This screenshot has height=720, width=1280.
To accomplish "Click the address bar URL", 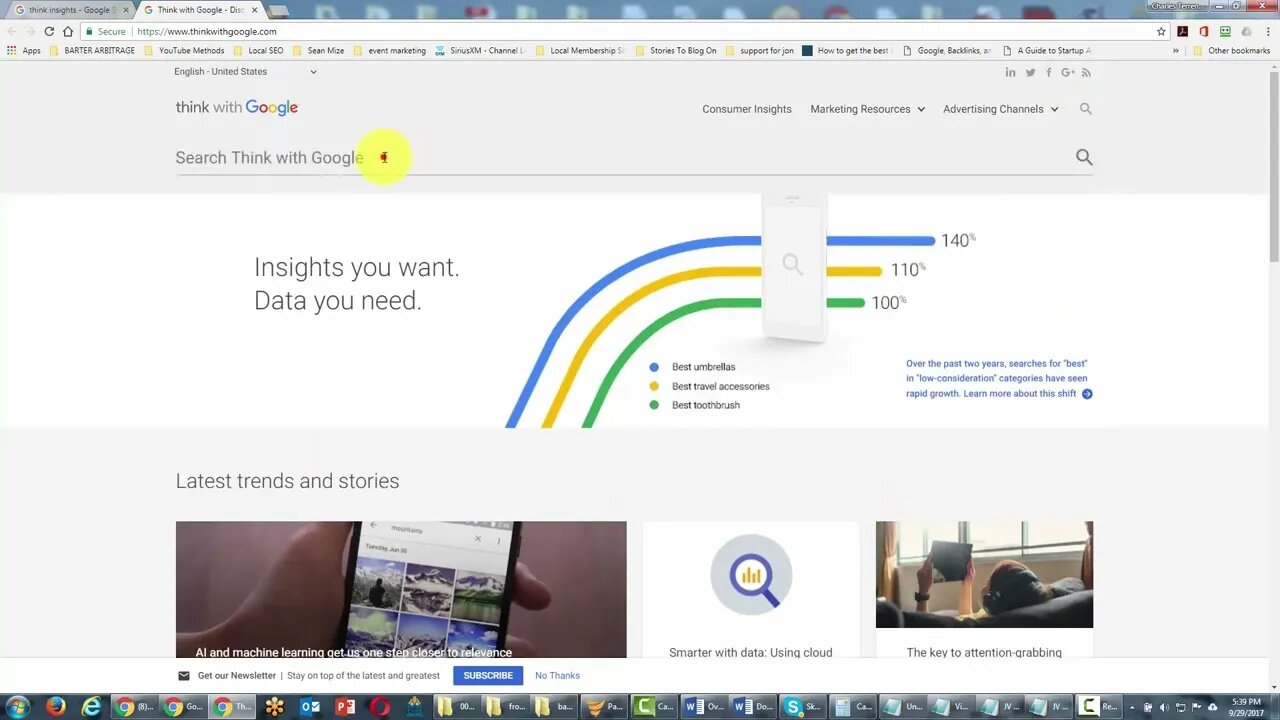I will (207, 31).
